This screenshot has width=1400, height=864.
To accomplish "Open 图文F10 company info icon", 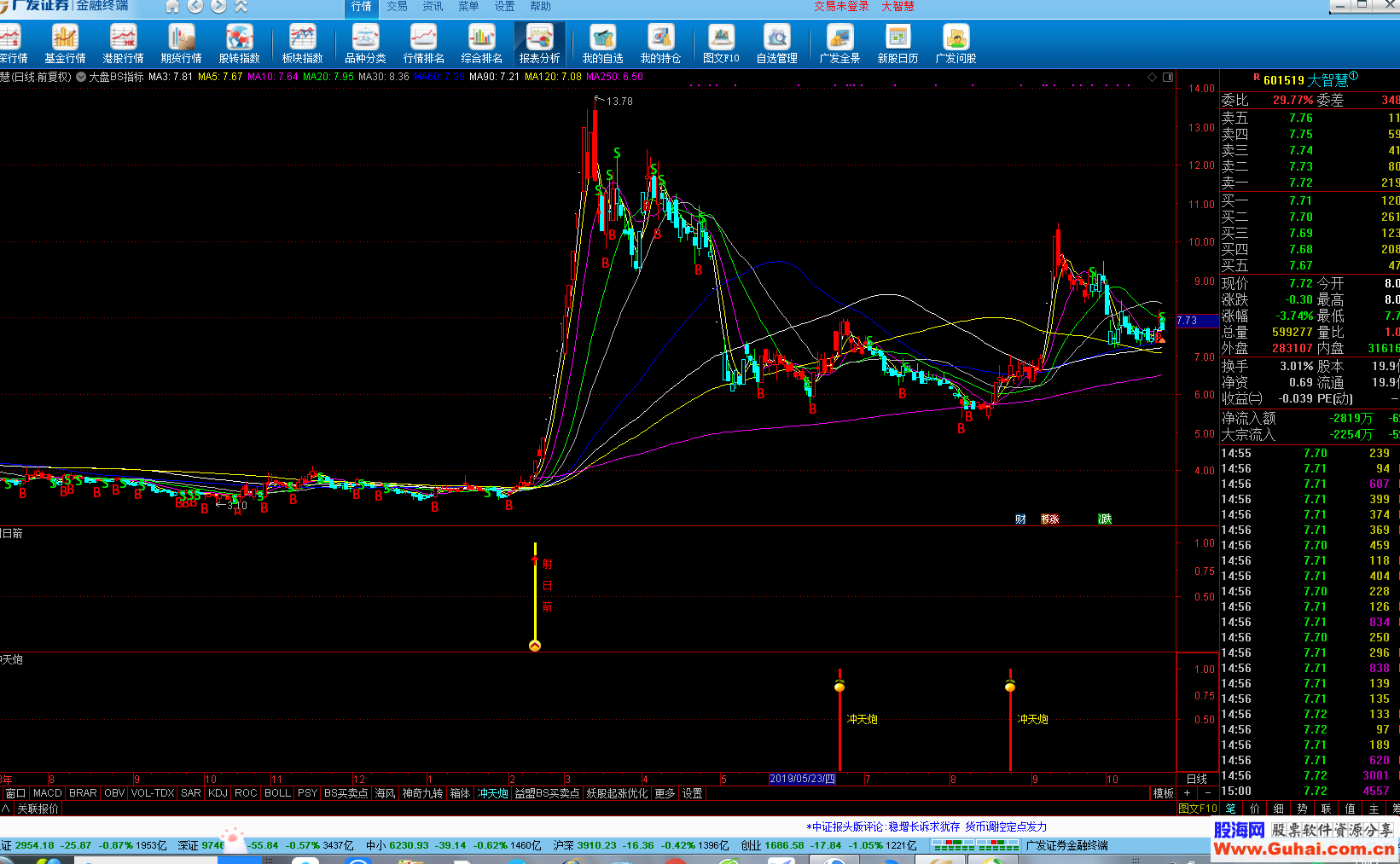I will point(721,43).
